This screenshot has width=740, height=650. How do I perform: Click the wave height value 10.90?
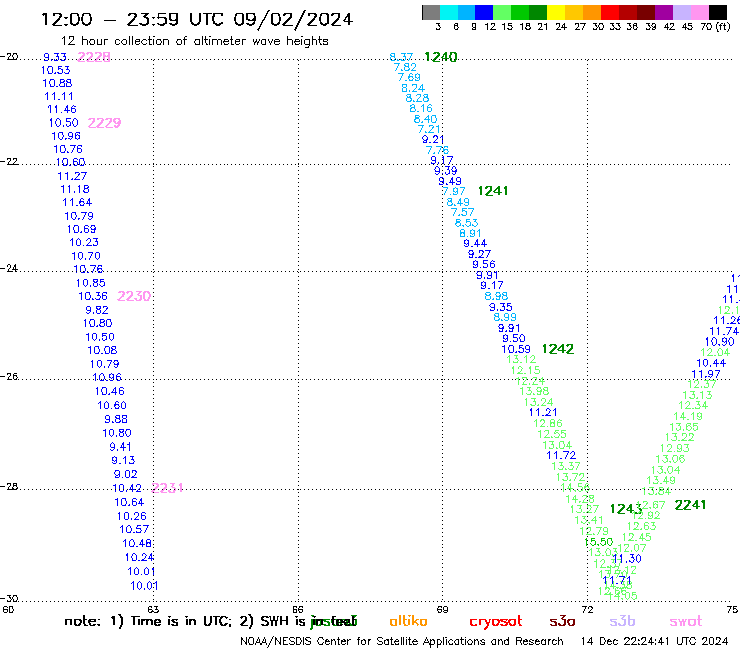[720, 342]
